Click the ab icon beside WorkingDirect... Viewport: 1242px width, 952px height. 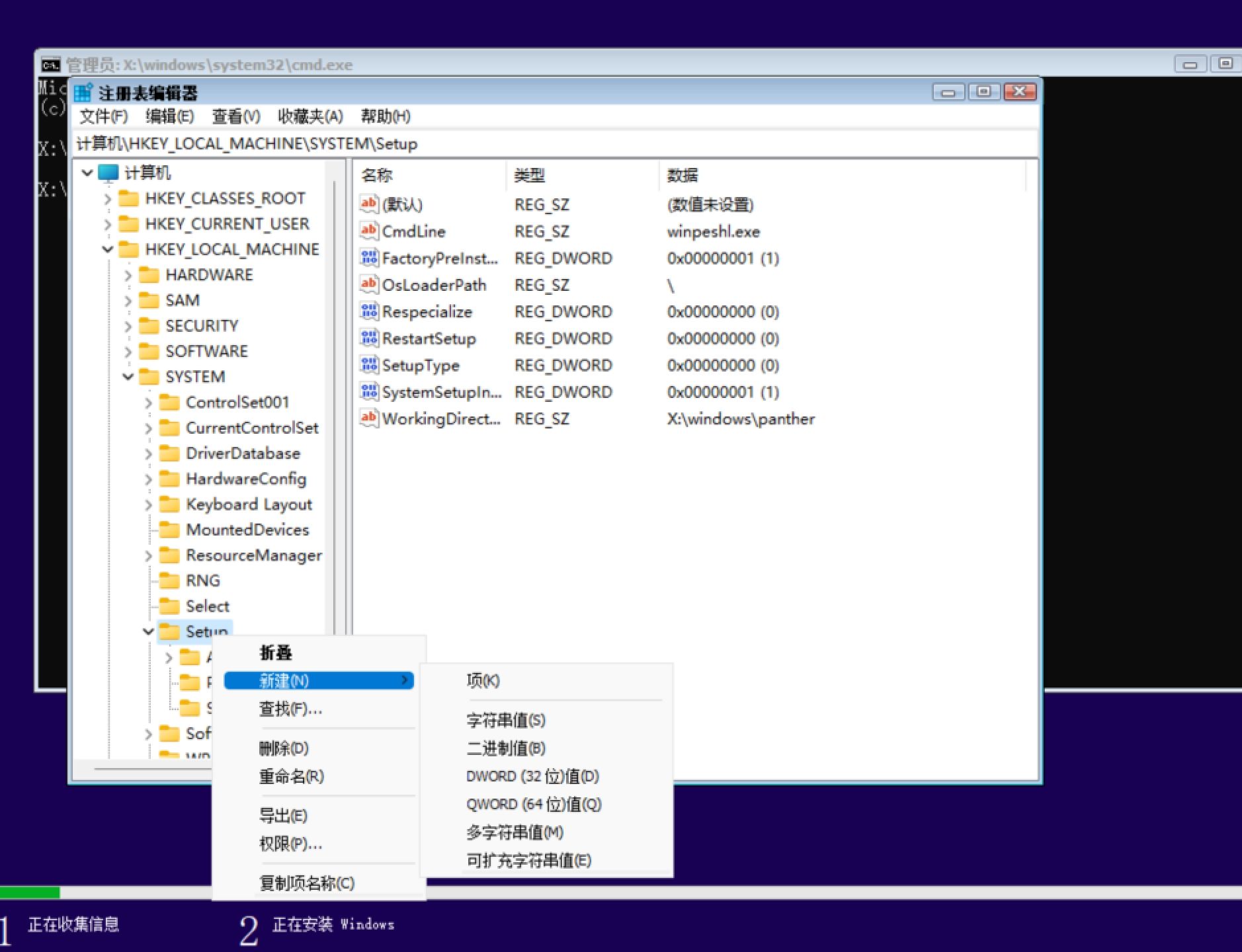tap(370, 418)
